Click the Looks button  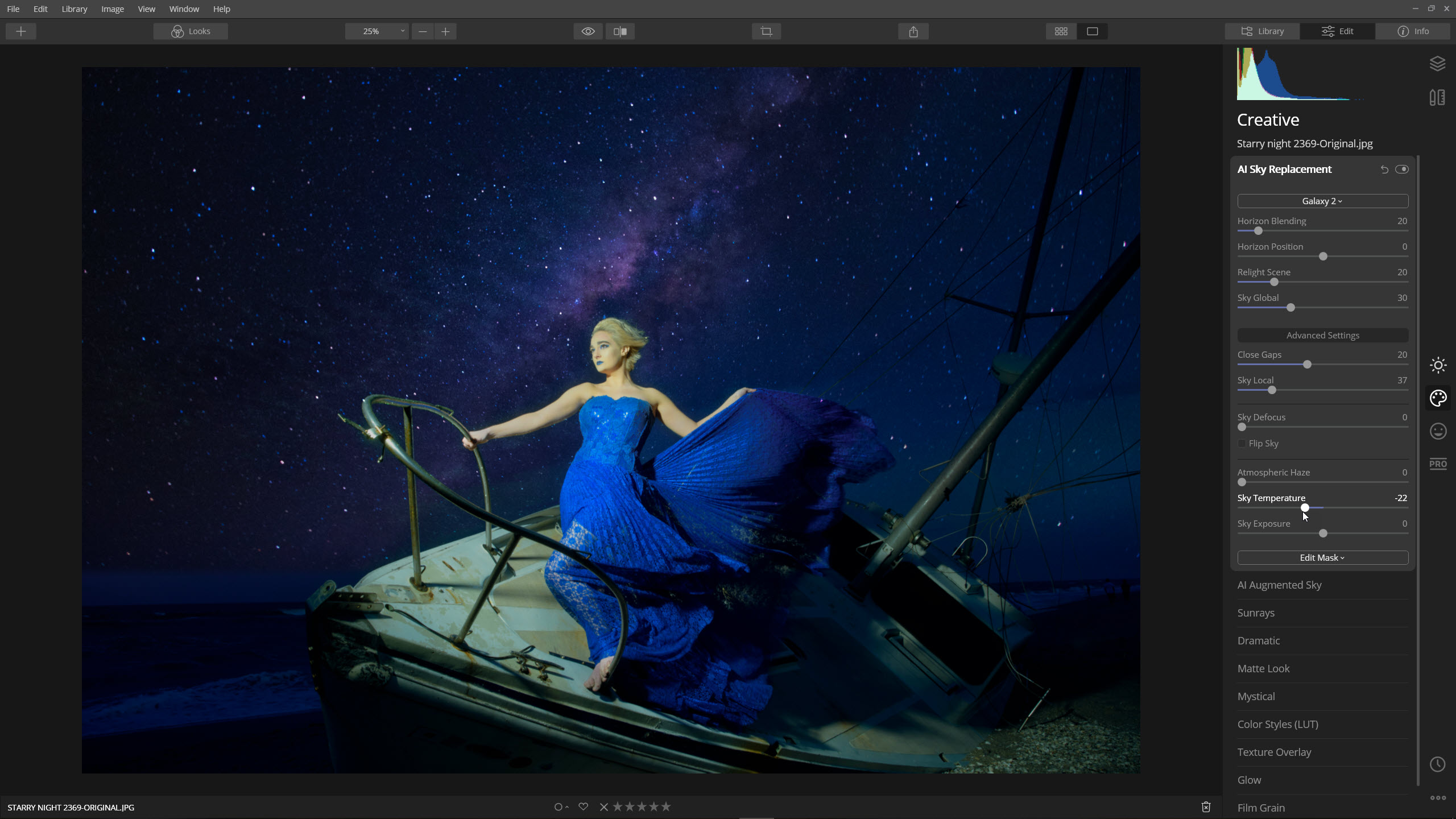click(x=191, y=31)
